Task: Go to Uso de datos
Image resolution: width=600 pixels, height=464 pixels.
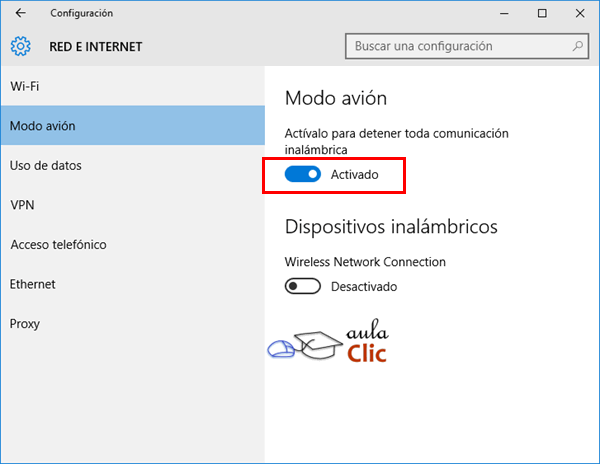Action: (x=46, y=165)
